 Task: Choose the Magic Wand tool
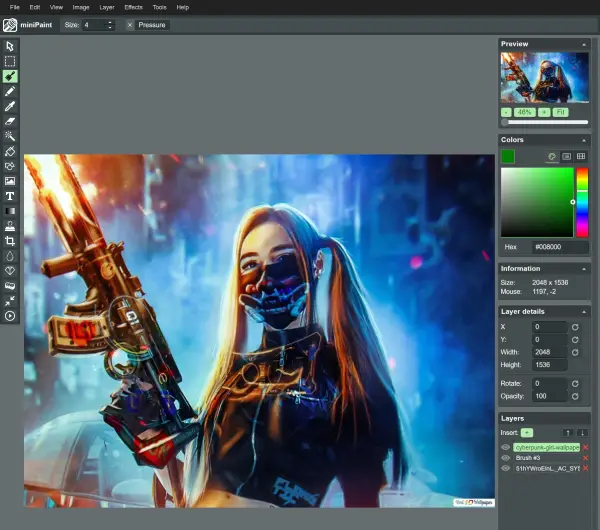click(10, 136)
